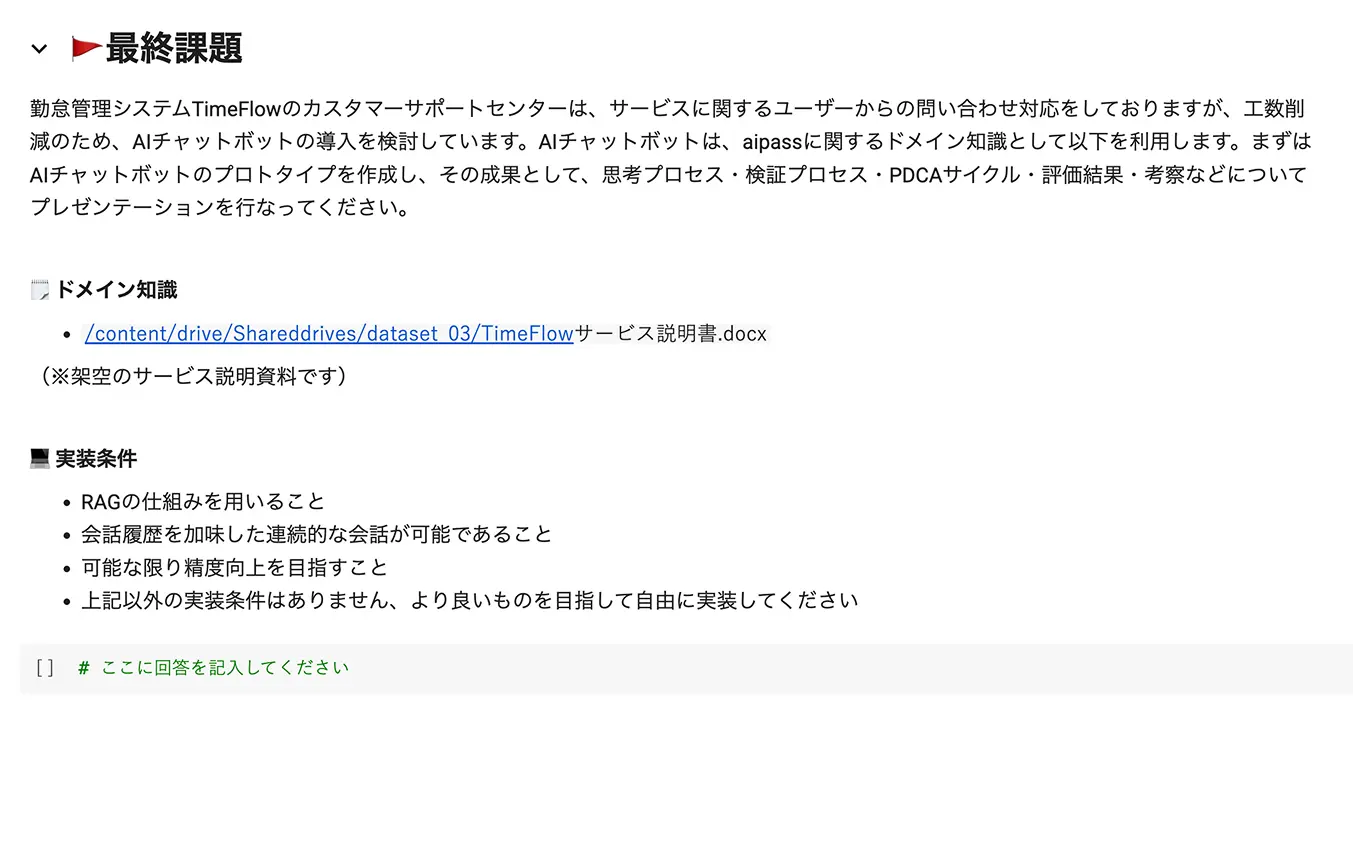Select the 実装条件 subheading
Viewport: 1353px width, 846px height.
click(96, 459)
